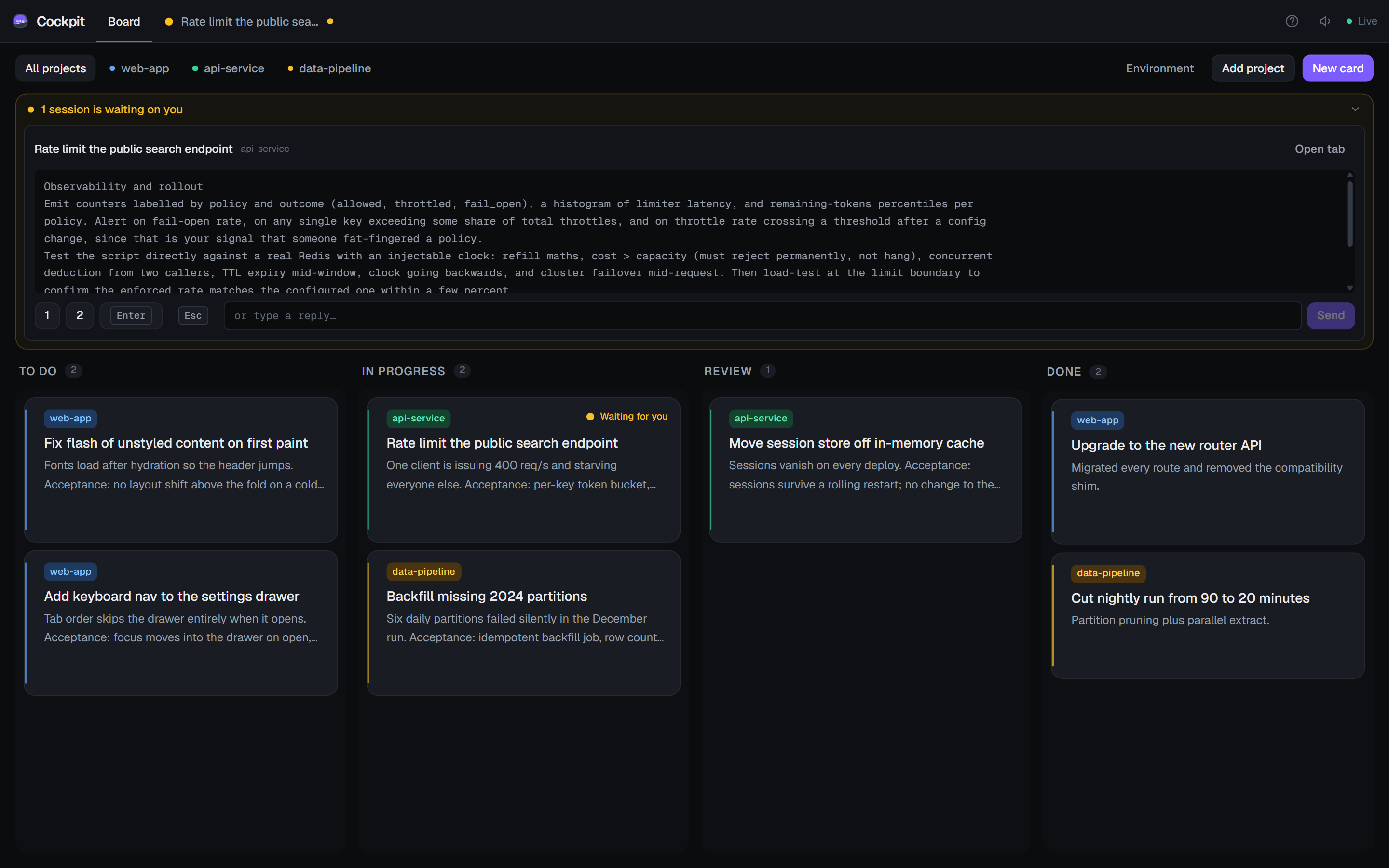Viewport: 1389px width, 868px height.
Task: Toggle the sound speaker icon
Action: pos(1325,21)
